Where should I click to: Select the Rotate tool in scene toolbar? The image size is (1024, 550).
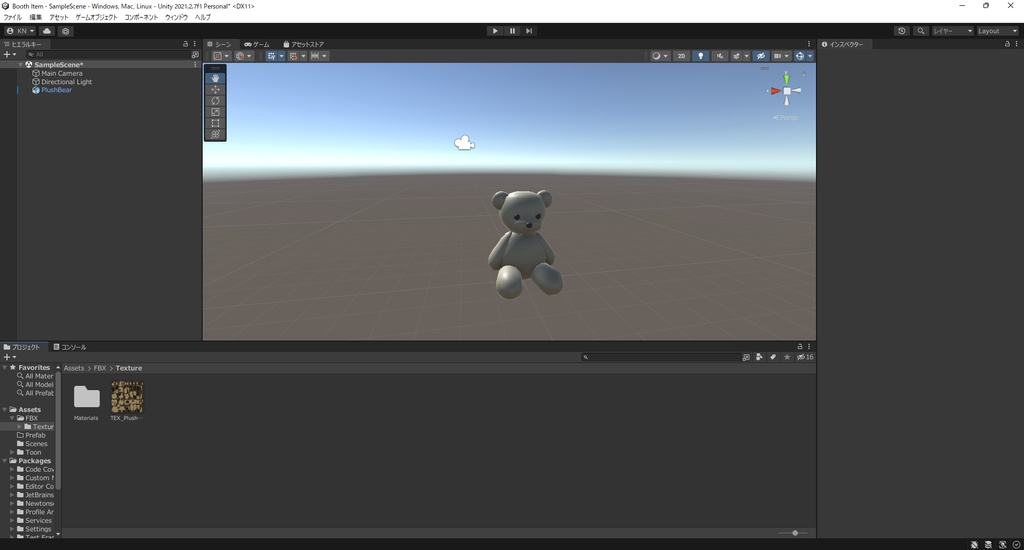pos(215,101)
